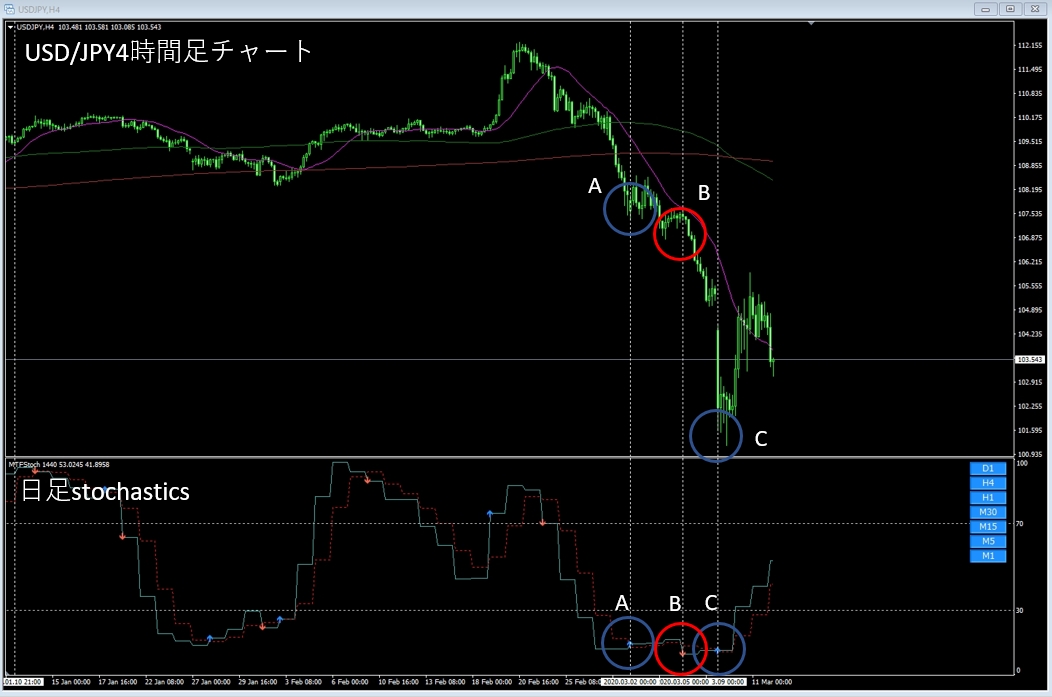
Task: Click the 2020.03.02 00:00 highlighted date label
Action: click(629, 682)
